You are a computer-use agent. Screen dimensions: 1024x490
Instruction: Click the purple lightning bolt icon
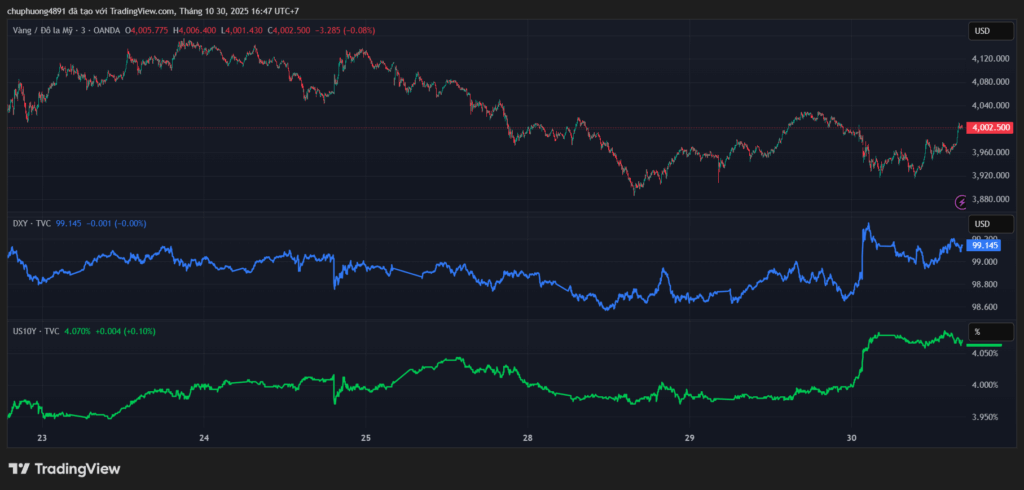point(961,202)
